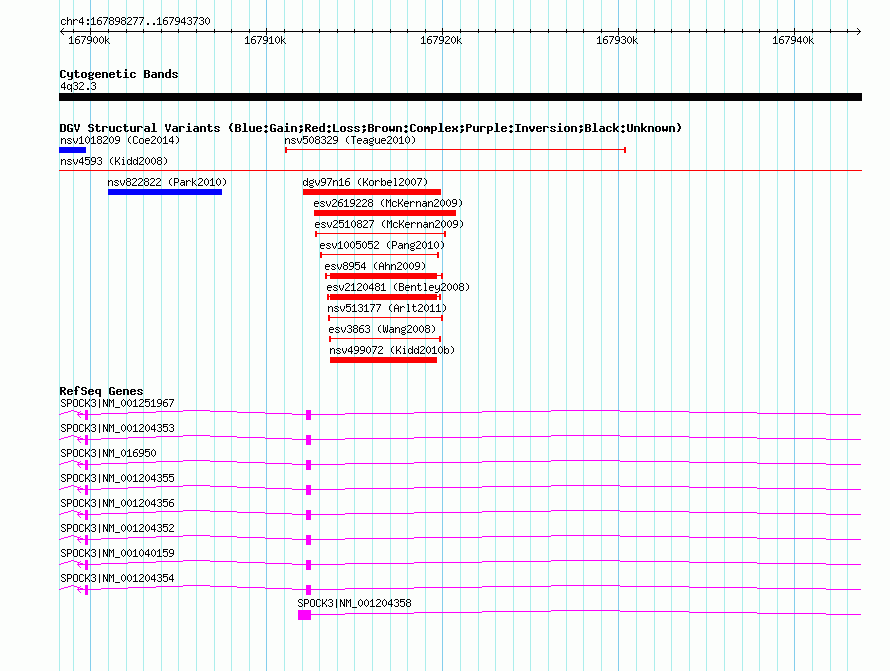
Task: Click the thin red line under esv3863
Action: [385, 339]
